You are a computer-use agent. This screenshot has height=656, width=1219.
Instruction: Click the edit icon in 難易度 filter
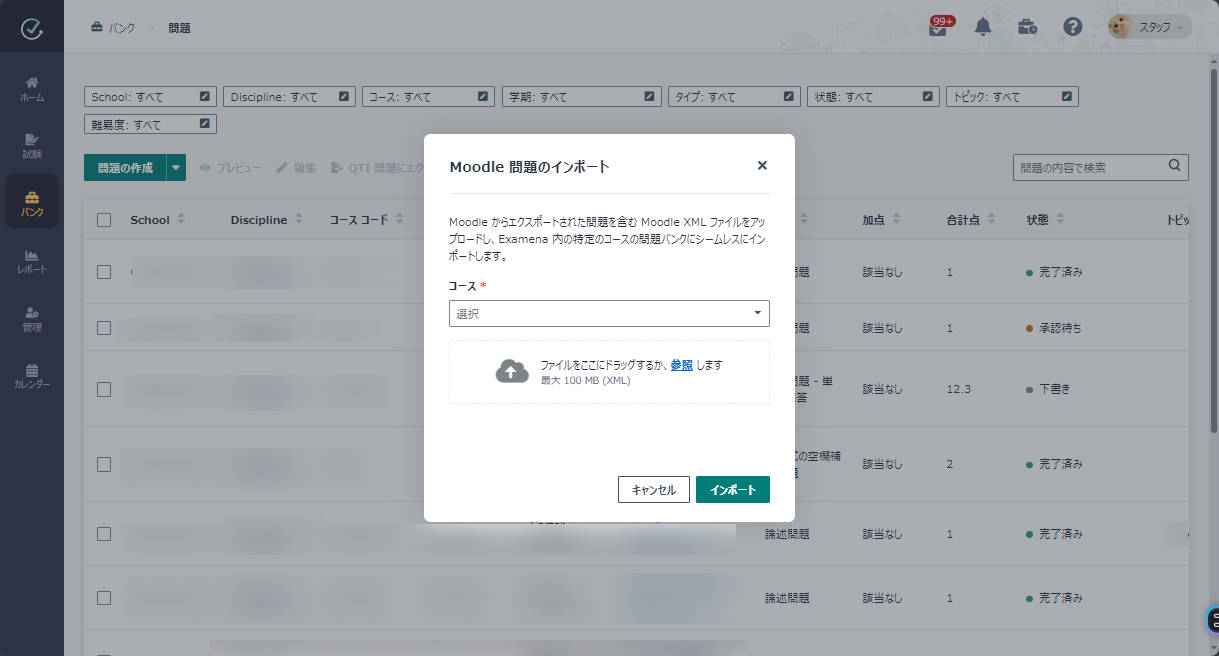tap(205, 125)
